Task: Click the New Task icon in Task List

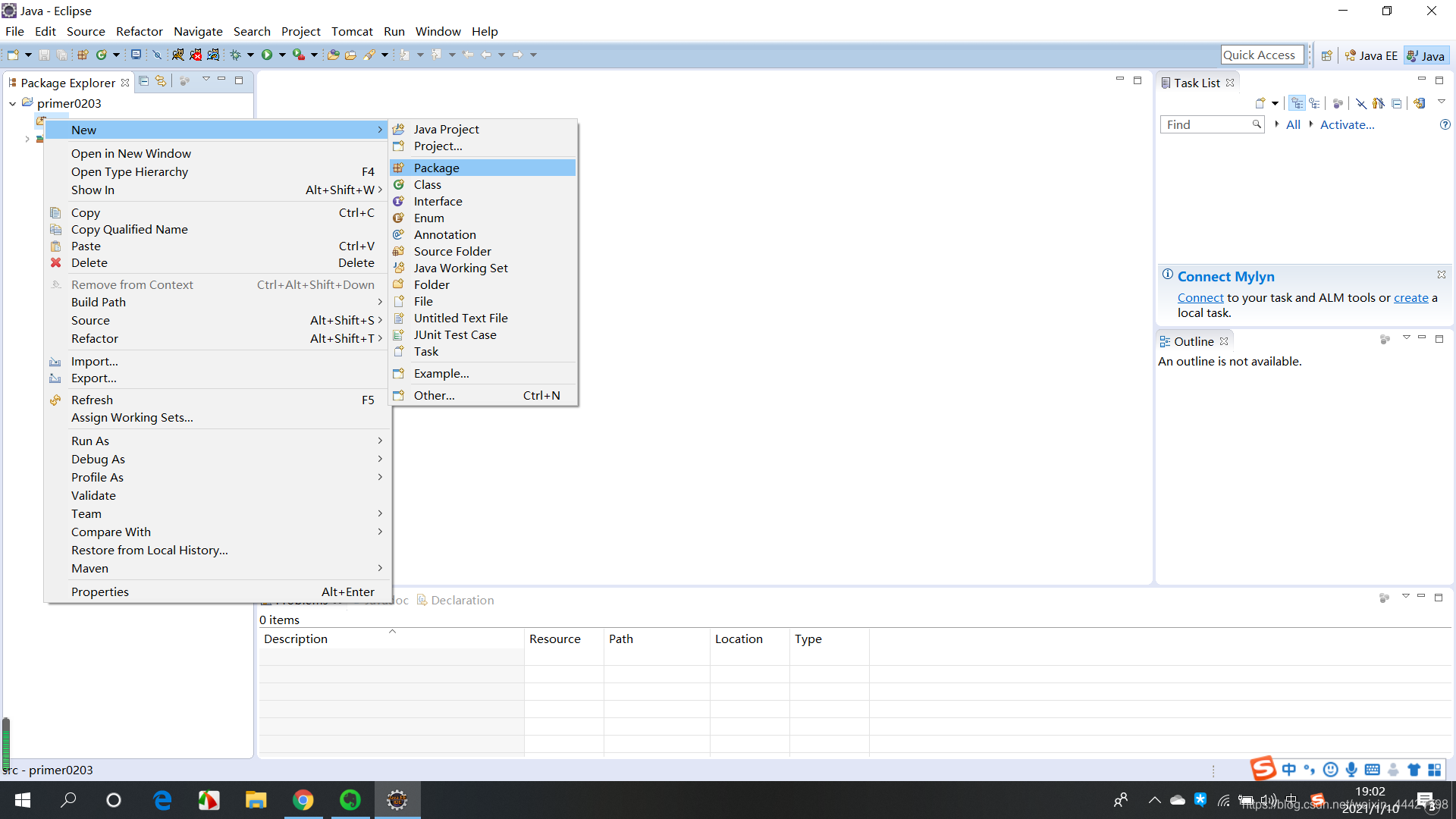Action: 1260,103
